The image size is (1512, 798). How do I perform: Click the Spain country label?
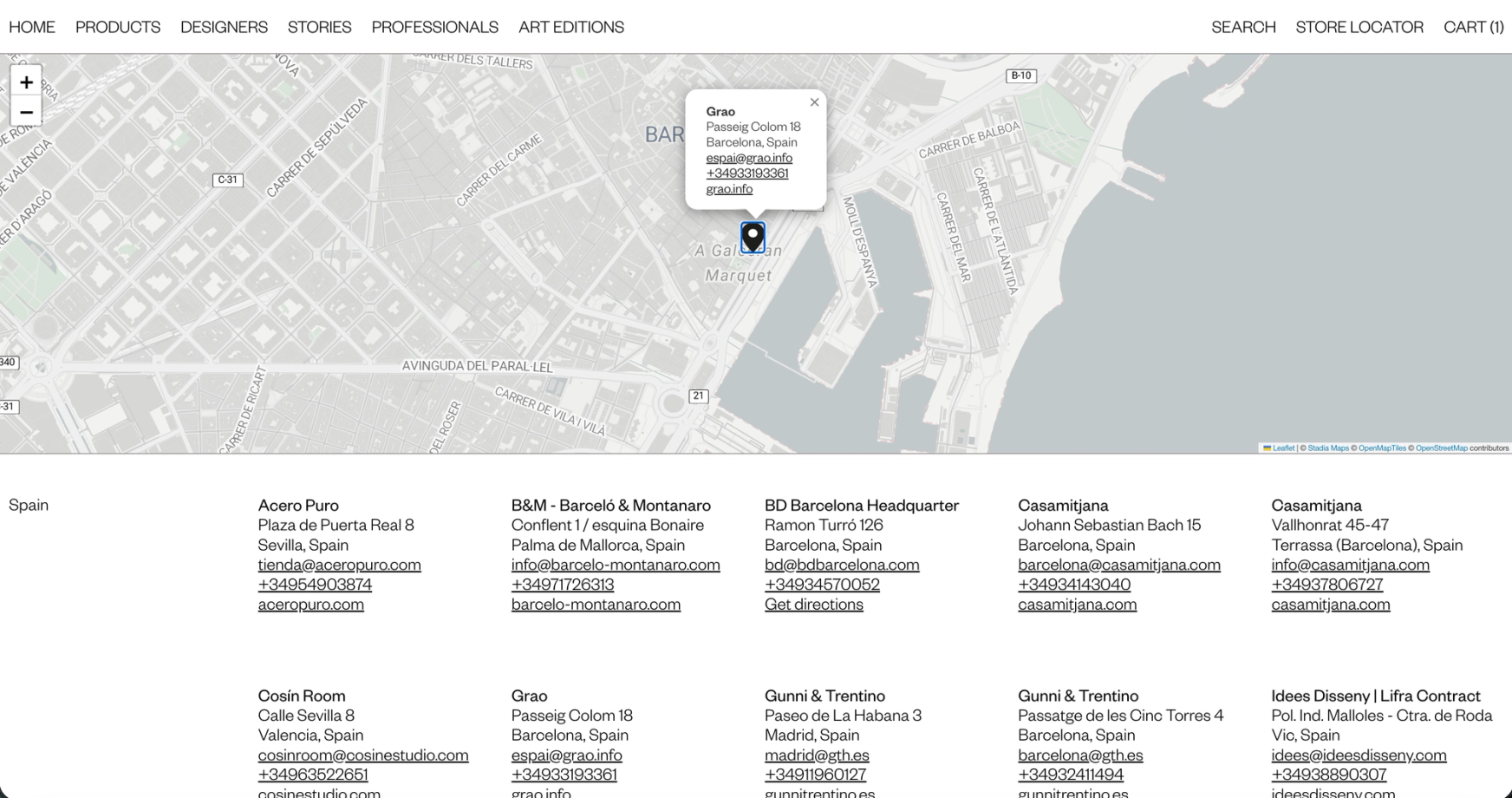click(29, 506)
